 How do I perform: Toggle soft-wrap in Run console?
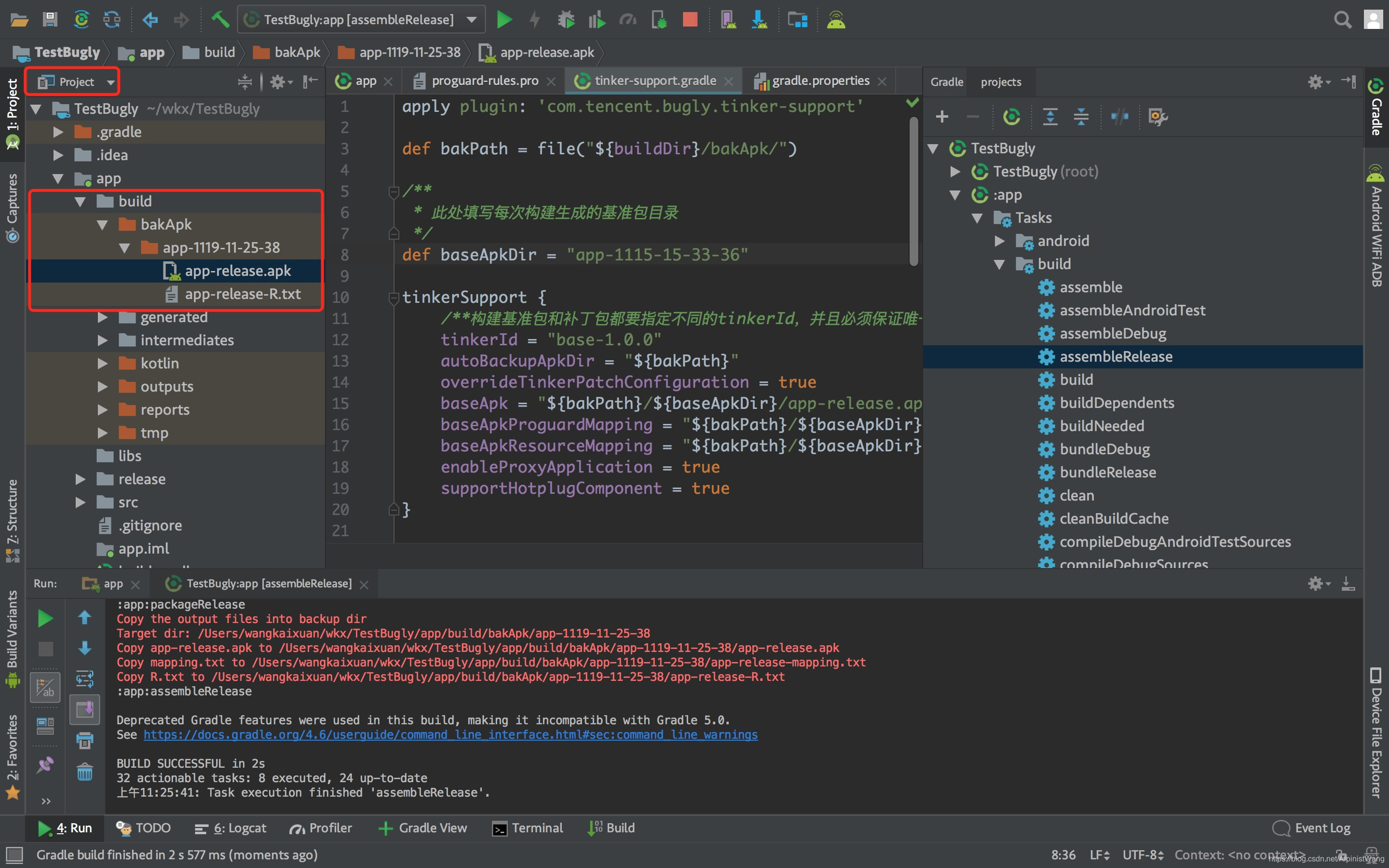pyautogui.click(x=84, y=679)
